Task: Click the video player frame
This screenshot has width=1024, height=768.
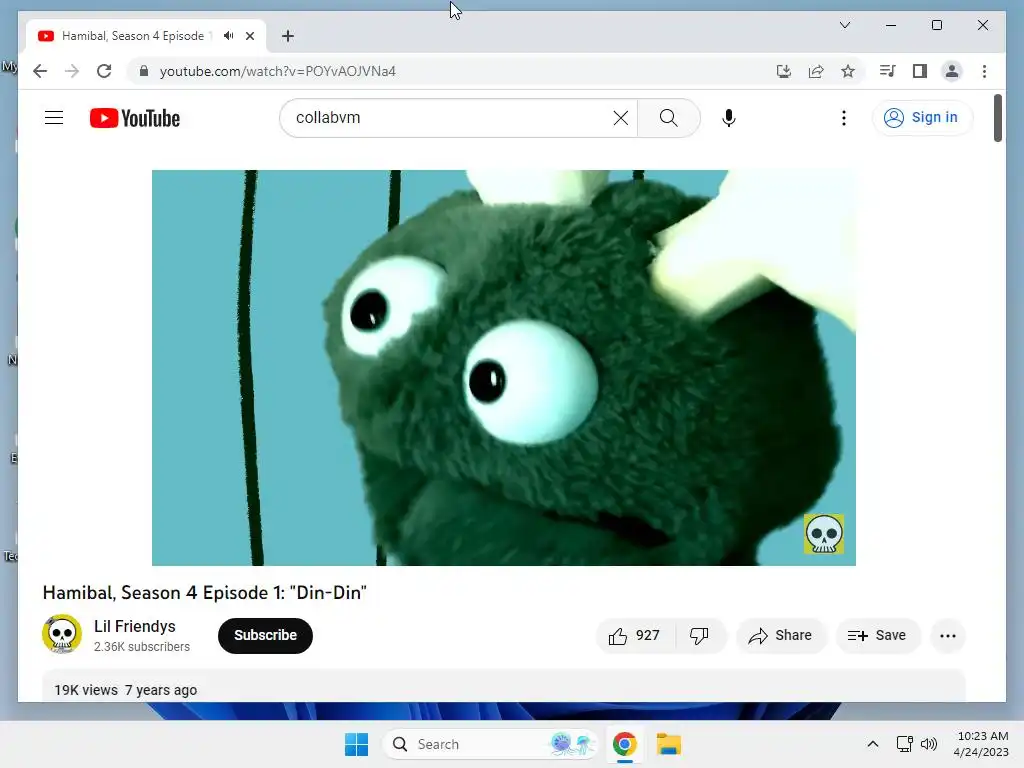Action: click(504, 368)
